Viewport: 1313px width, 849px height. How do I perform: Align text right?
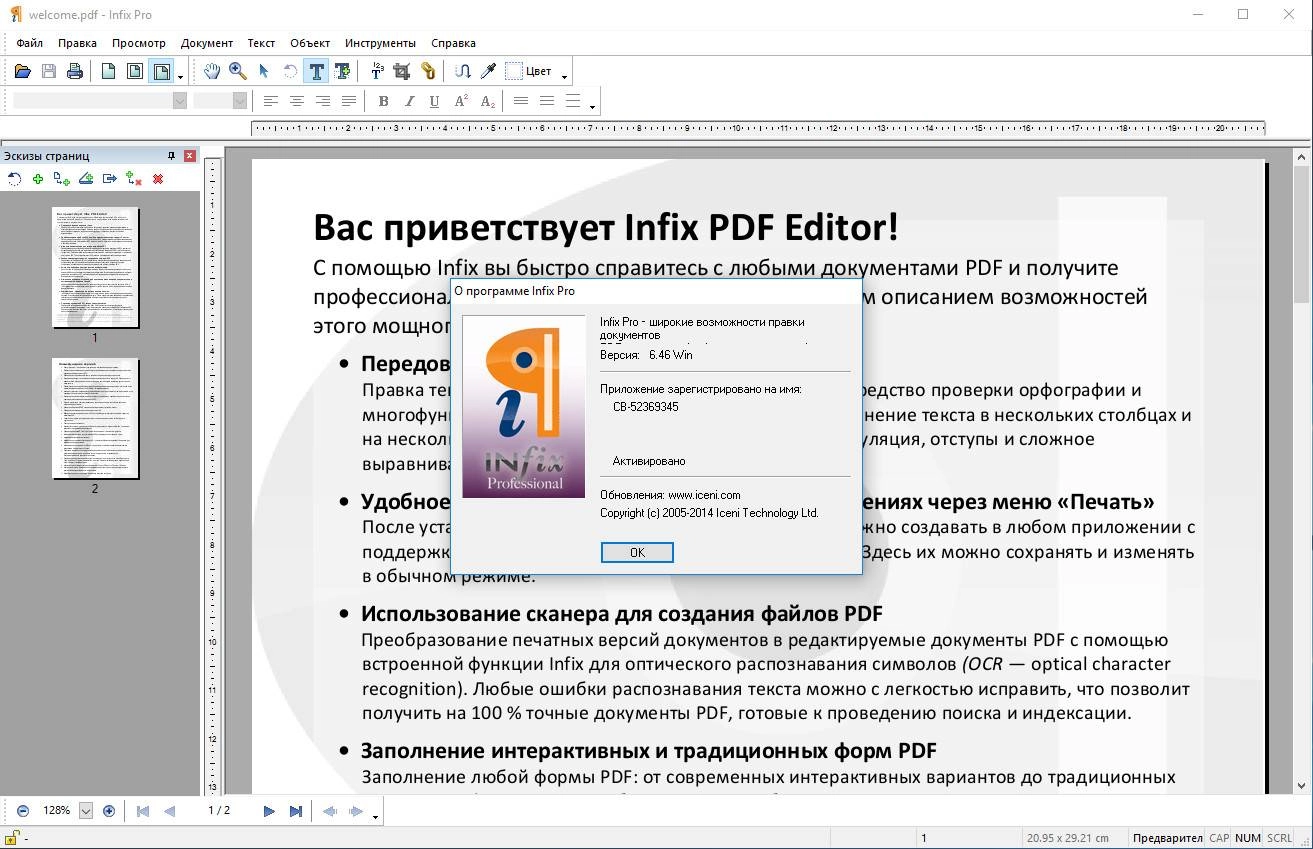coord(323,101)
